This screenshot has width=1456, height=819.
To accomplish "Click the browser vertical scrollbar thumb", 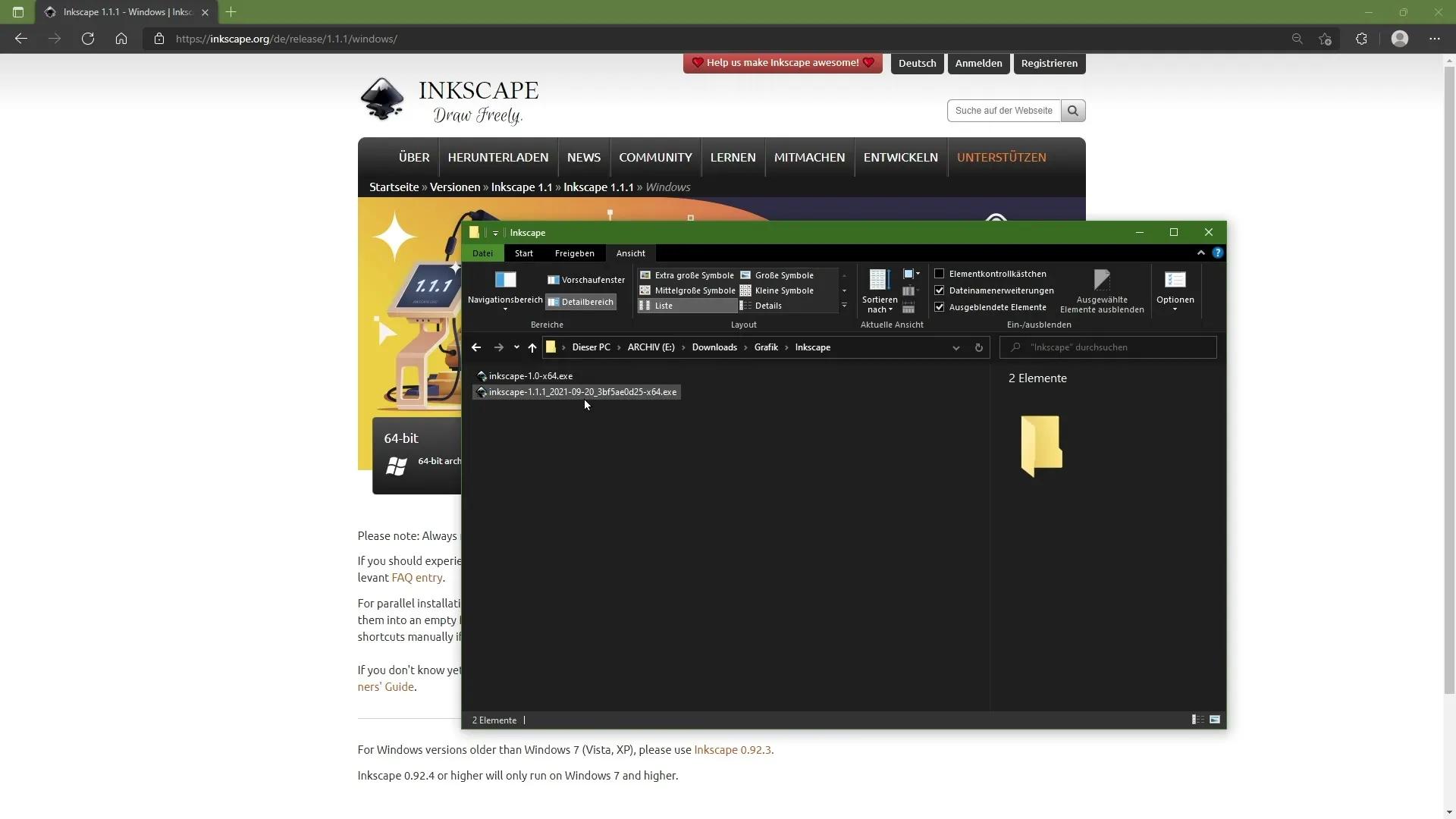I will click(x=1449, y=379).
